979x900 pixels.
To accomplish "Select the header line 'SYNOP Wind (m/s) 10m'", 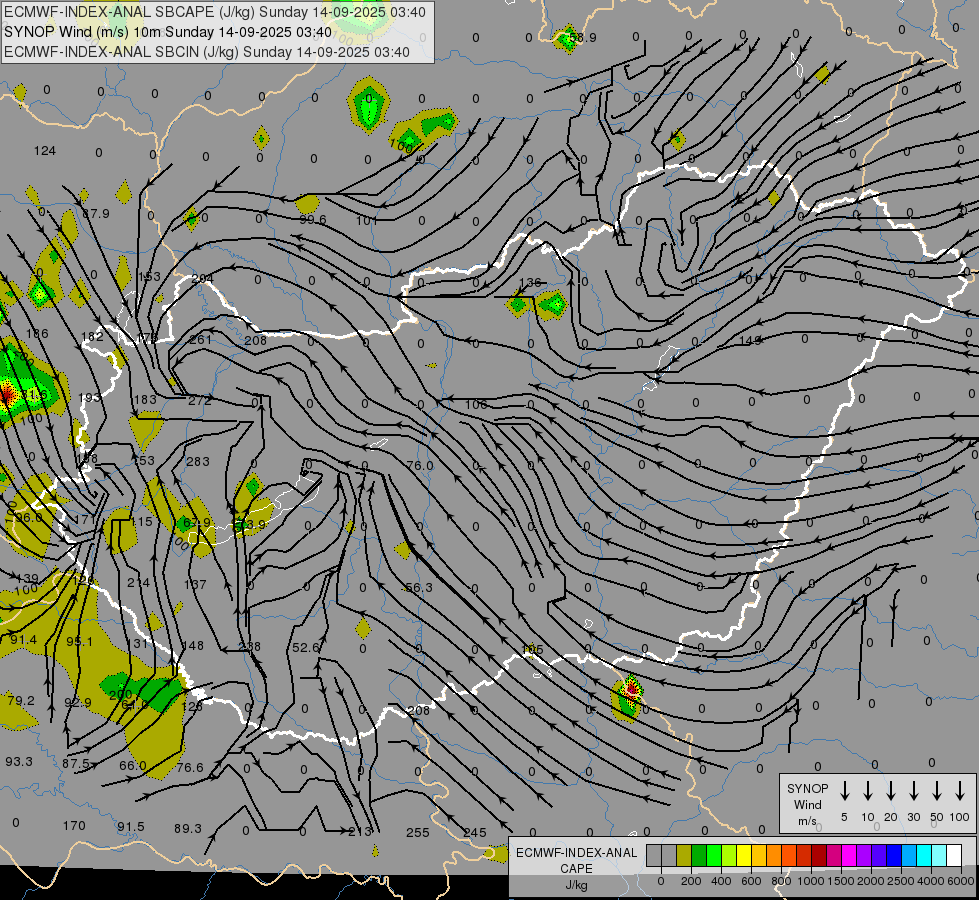I will [82, 32].
